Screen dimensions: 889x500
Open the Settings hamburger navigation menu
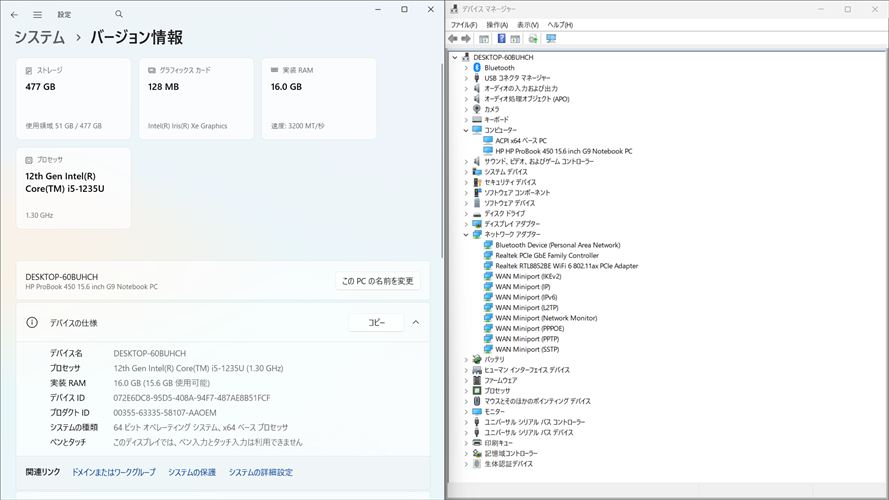point(38,15)
